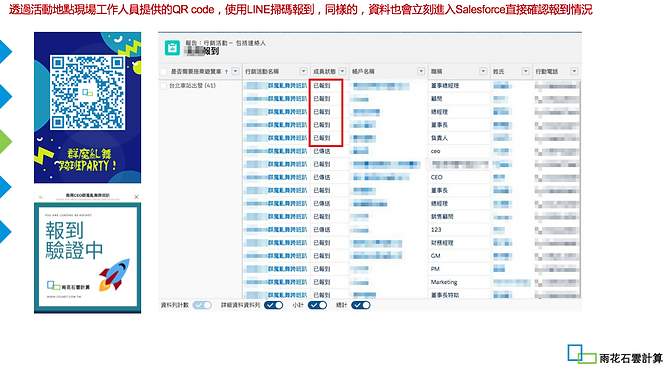The width and height of the screenshot is (667, 369).
Task: Open campaign link in the 董事總經理 row
Action: [x=276, y=86]
